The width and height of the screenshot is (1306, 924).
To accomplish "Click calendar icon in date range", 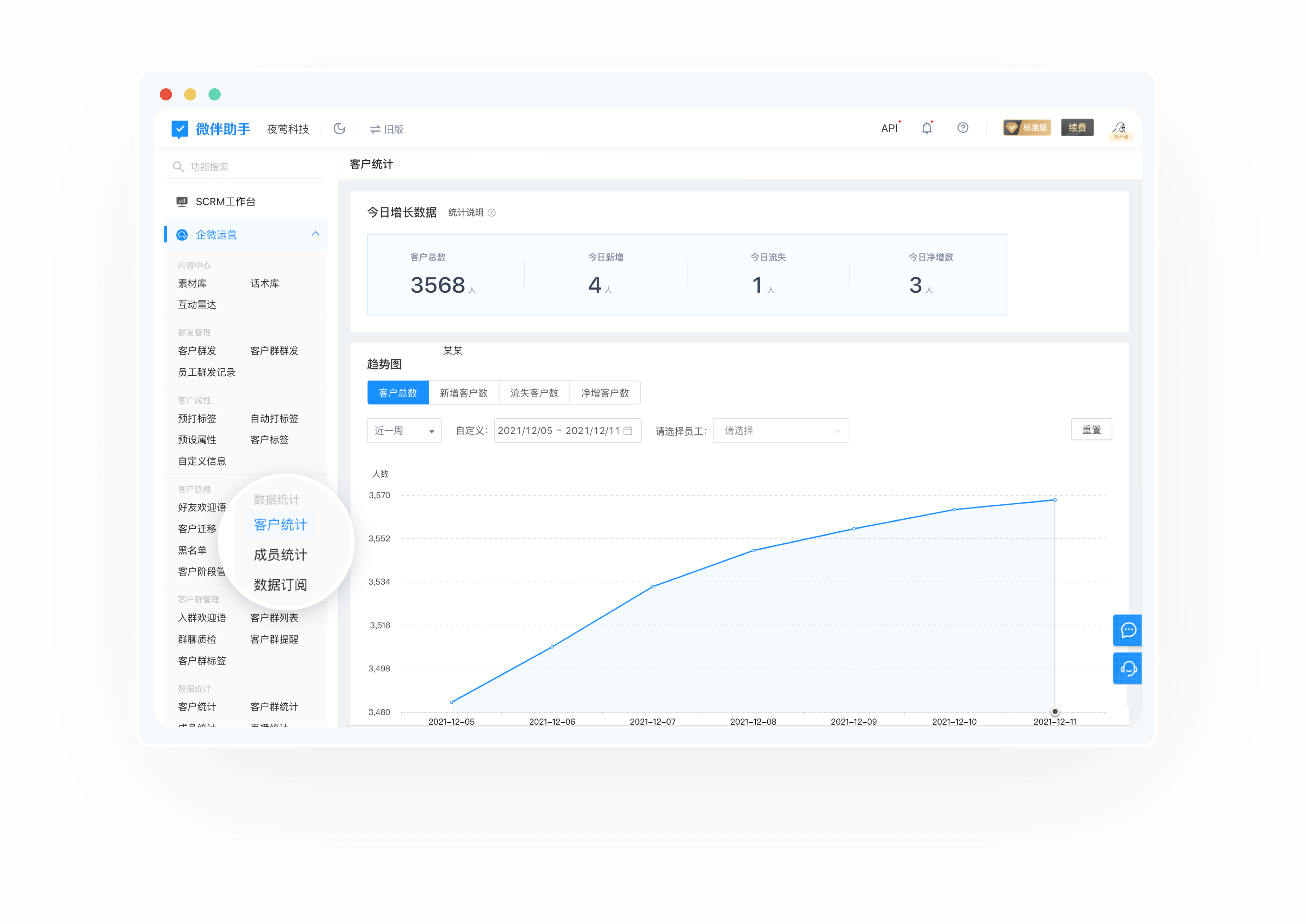I will click(628, 431).
